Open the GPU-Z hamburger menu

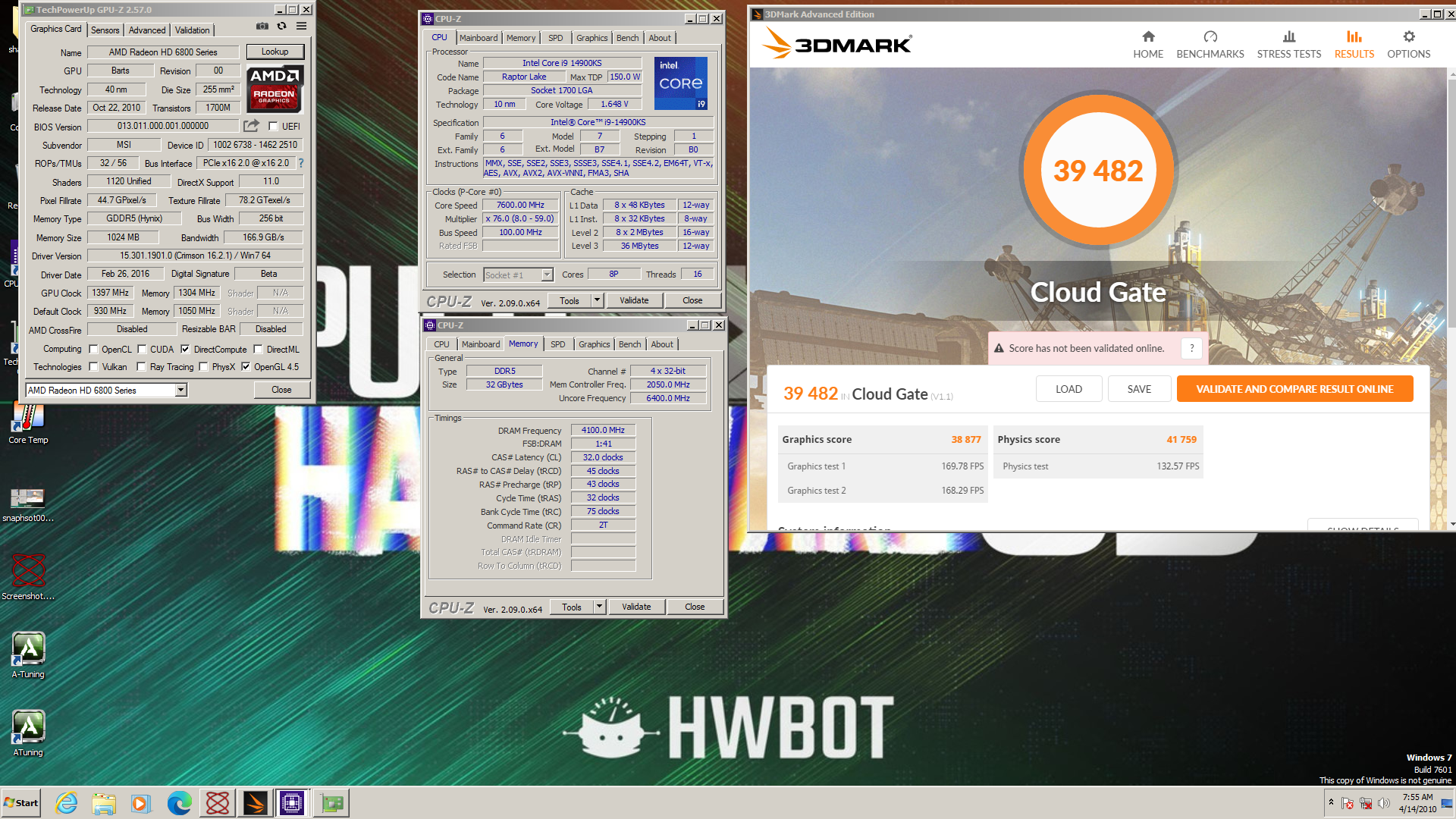point(301,26)
